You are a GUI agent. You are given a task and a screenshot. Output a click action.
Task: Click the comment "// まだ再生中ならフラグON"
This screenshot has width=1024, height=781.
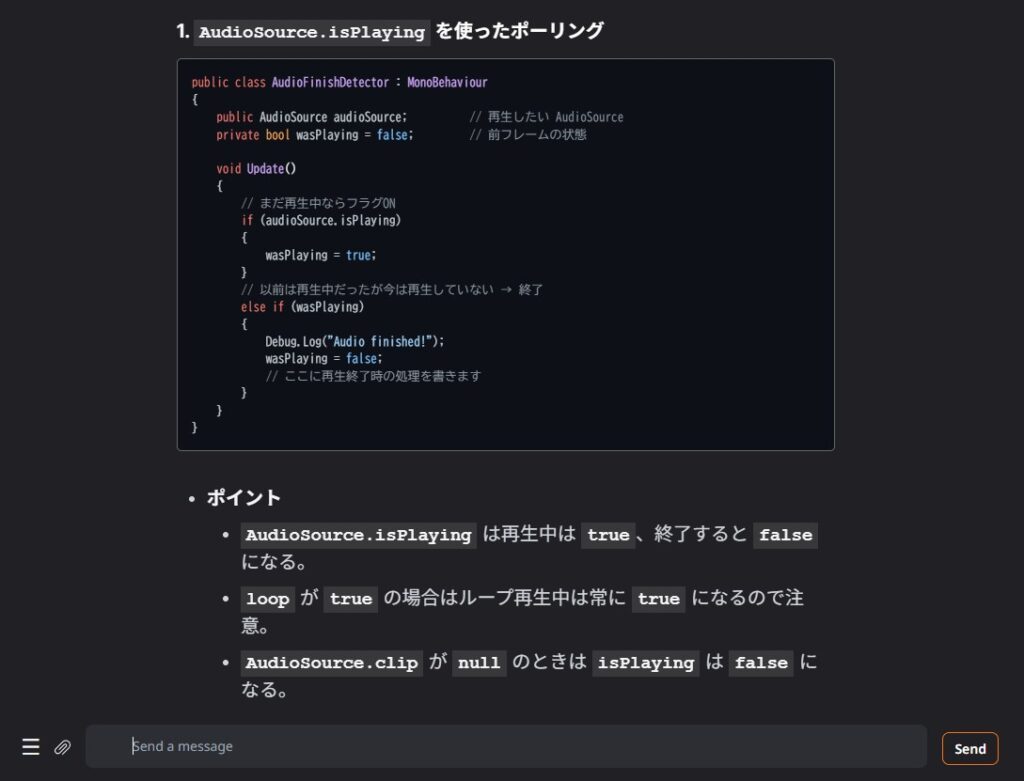pyautogui.click(x=318, y=203)
